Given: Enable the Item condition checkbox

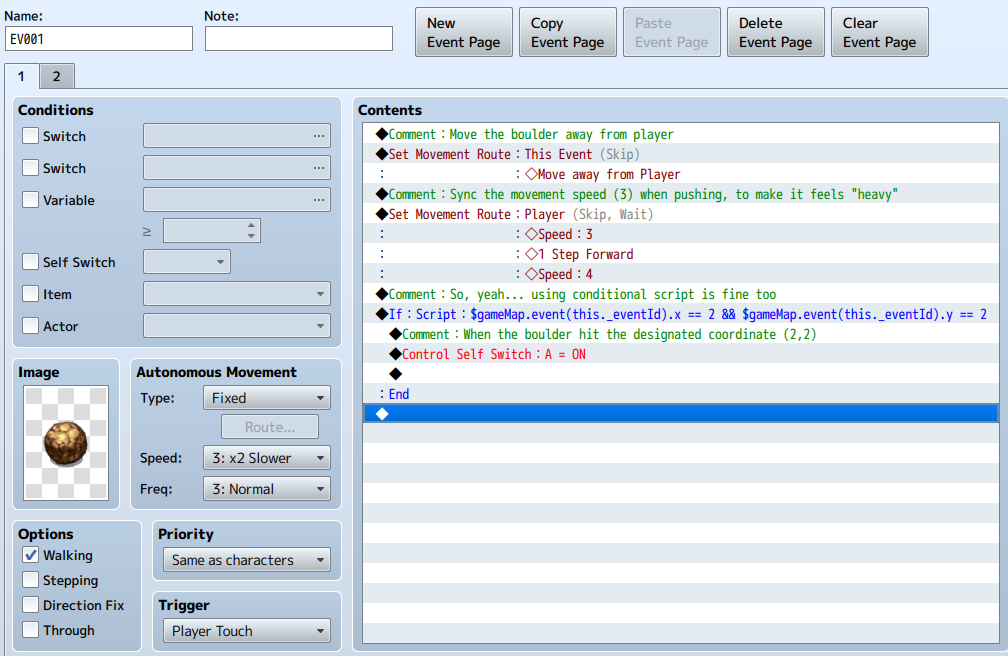Looking at the screenshot, I should point(30,294).
